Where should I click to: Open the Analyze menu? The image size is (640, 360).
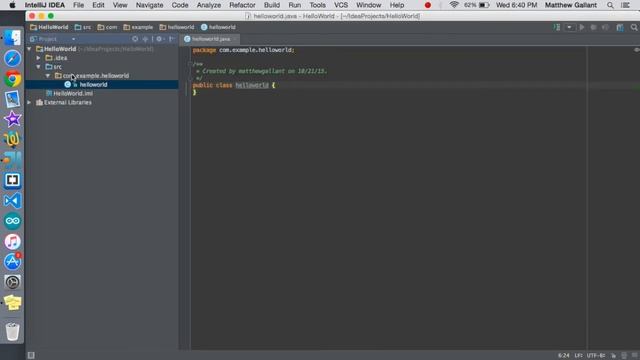point(209,5)
